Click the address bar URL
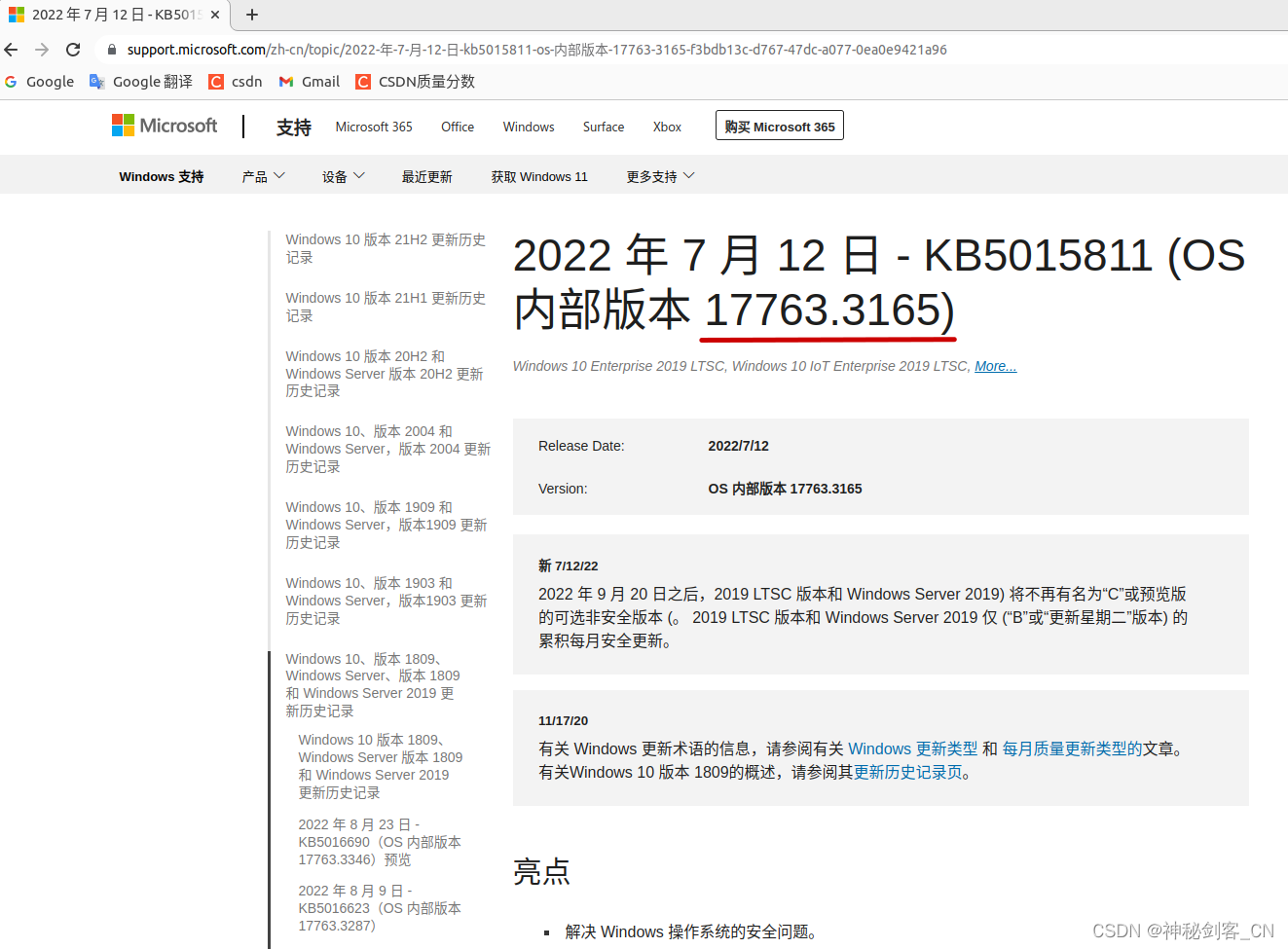The height and width of the screenshot is (949, 1288). point(536,50)
